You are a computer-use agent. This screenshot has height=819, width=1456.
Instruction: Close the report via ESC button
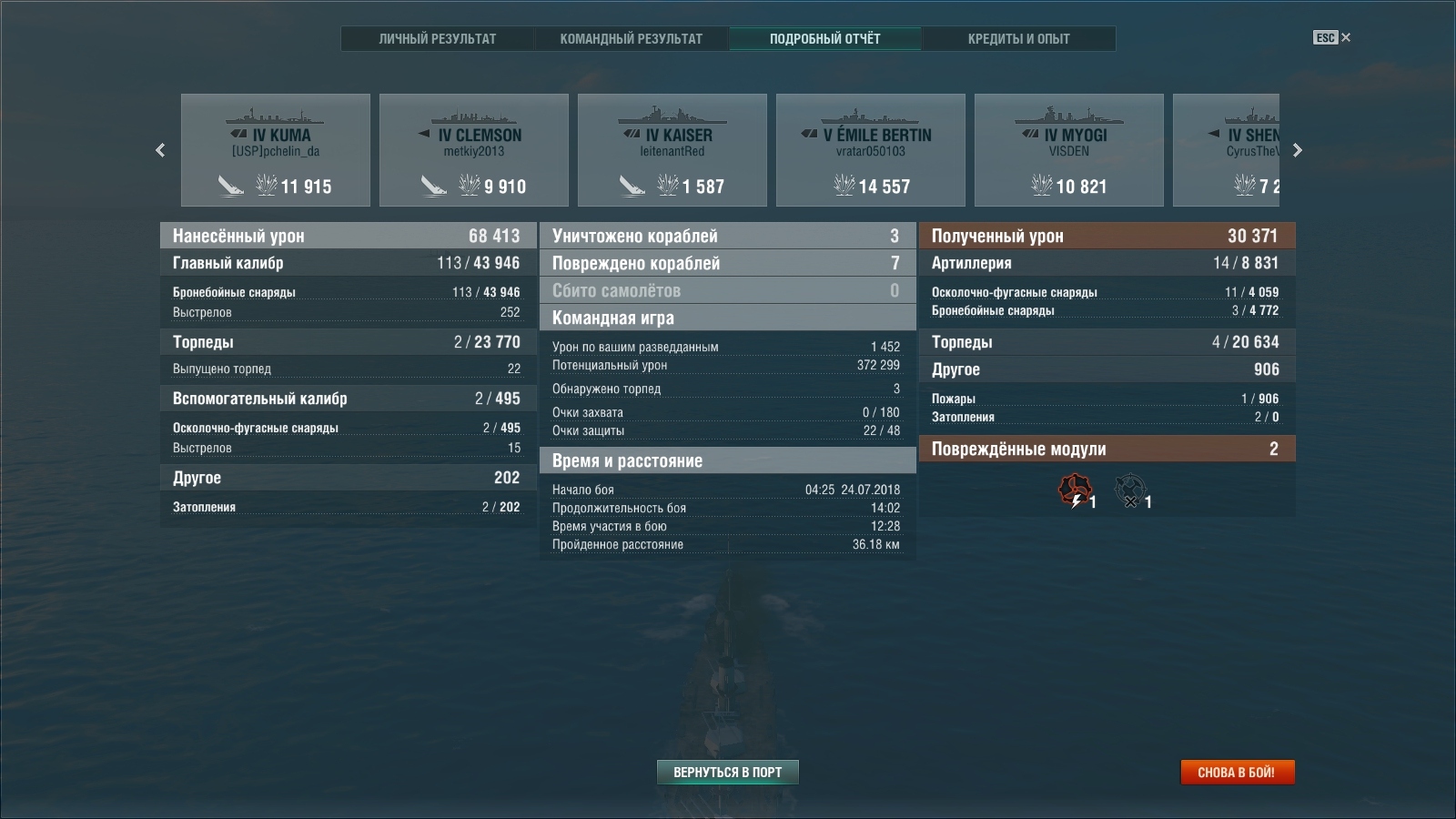click(1331, 37)
